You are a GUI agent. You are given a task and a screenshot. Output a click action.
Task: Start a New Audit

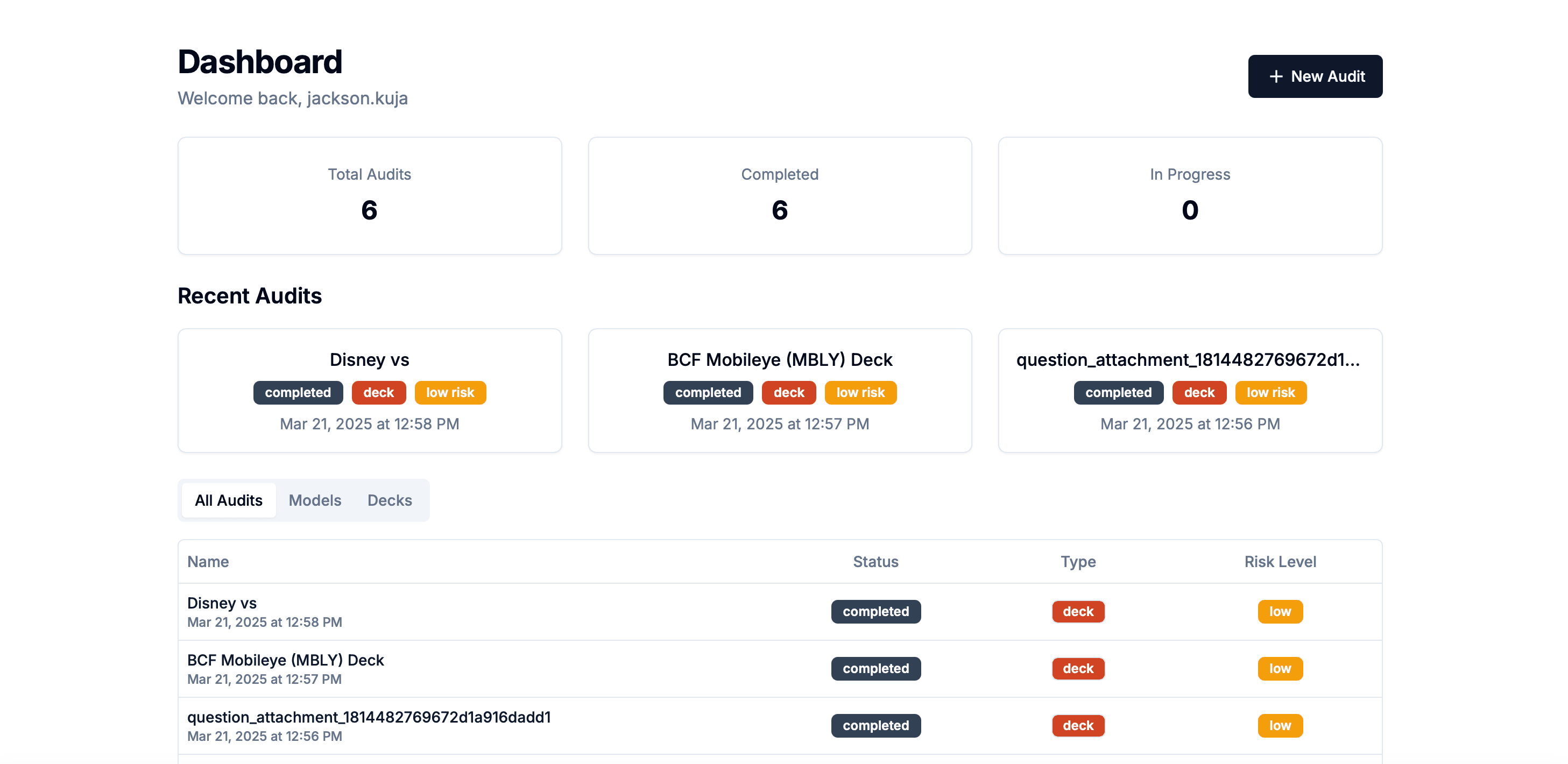(1315, 77)
